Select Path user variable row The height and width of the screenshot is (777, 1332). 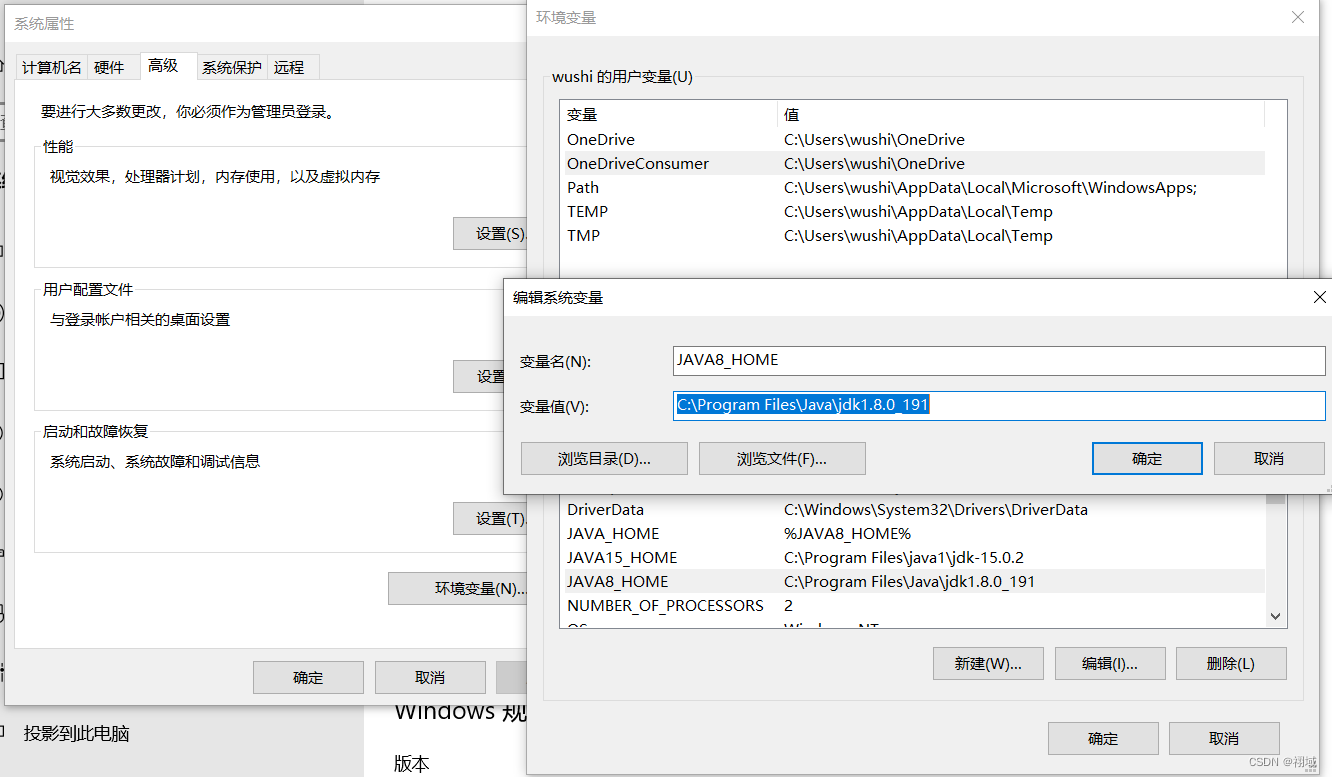point(912,188)
